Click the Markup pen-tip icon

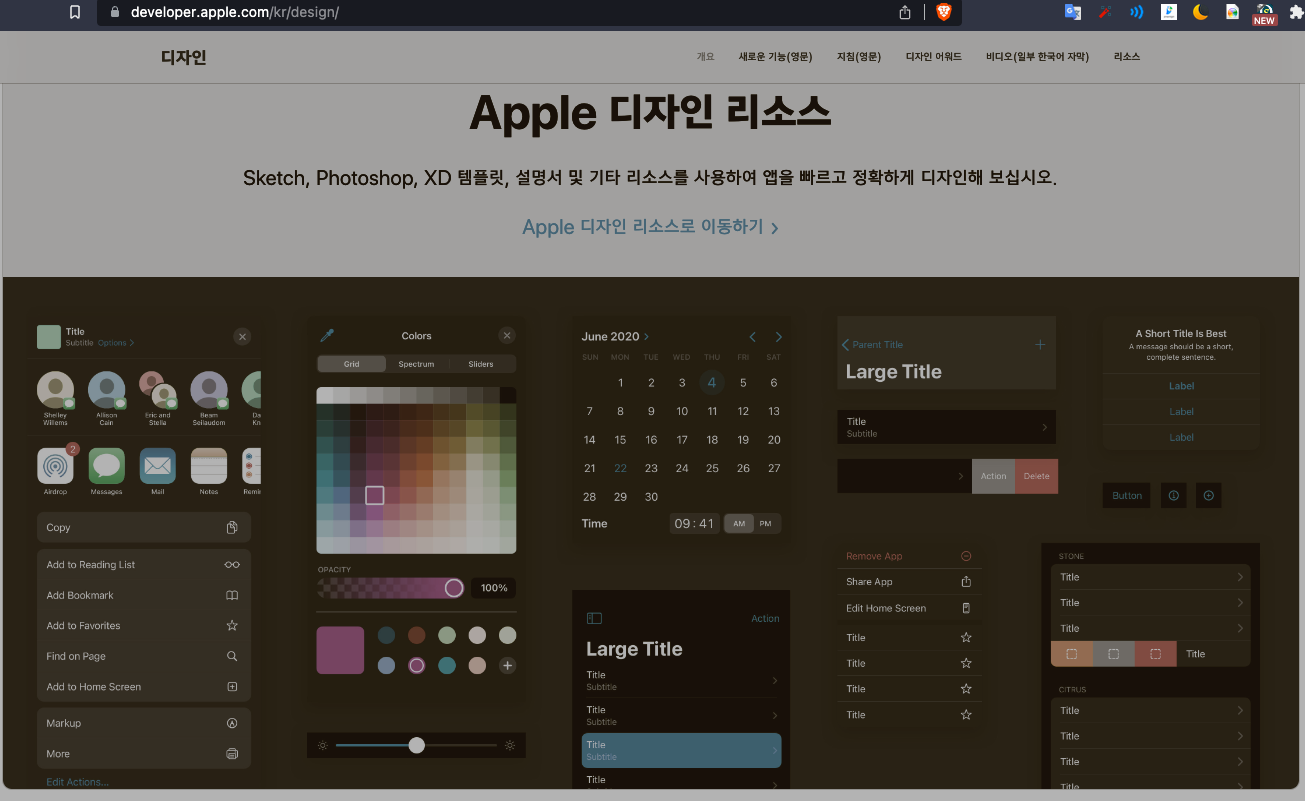tap(232, 723)
